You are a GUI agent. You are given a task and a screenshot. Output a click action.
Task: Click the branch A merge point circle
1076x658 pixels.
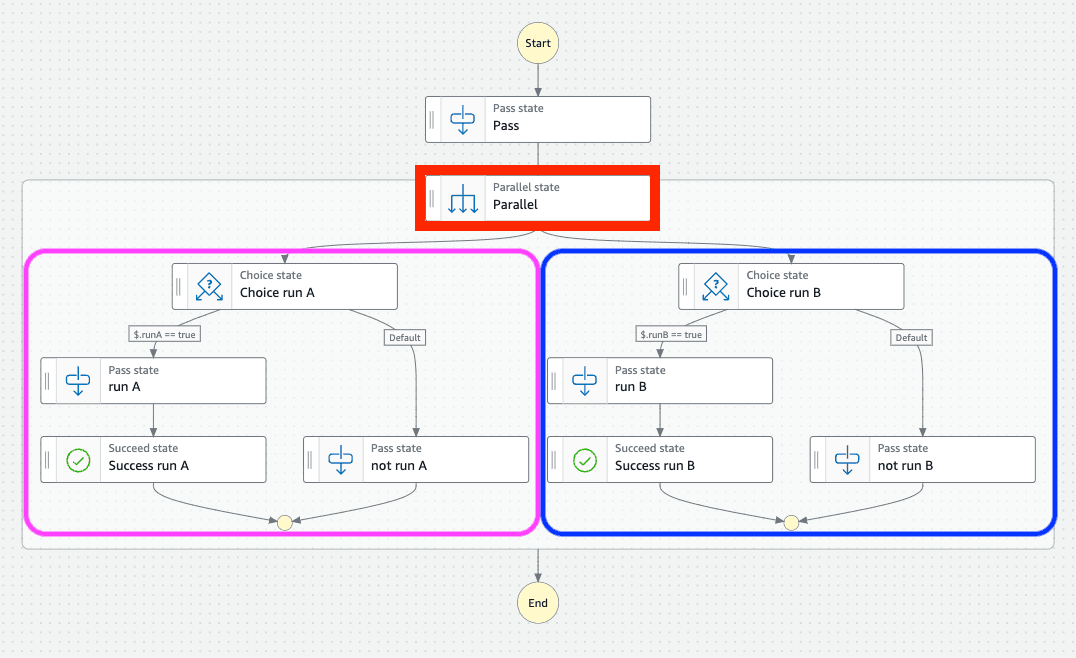(284, 522)
